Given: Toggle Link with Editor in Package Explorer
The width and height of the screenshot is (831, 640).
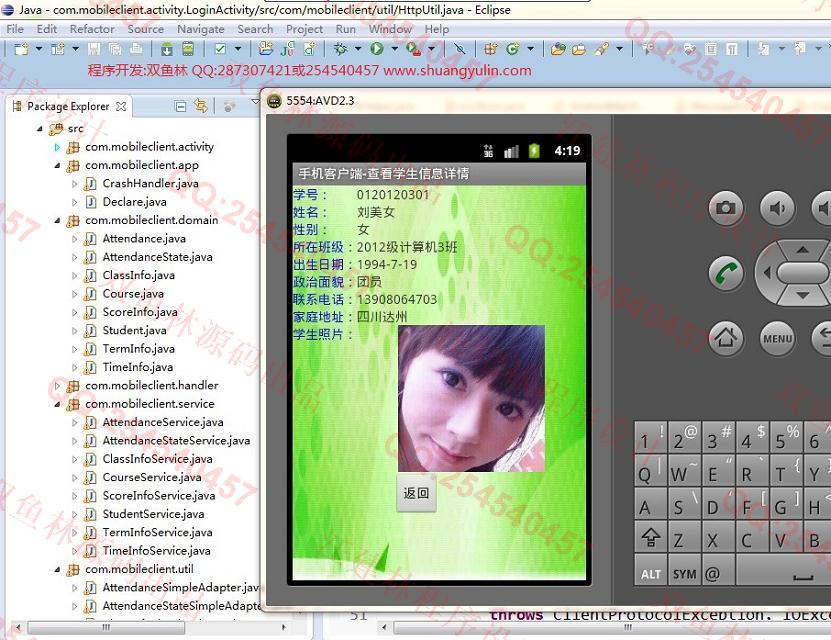Looking at the screenshot, I should (x=200, y=106).
